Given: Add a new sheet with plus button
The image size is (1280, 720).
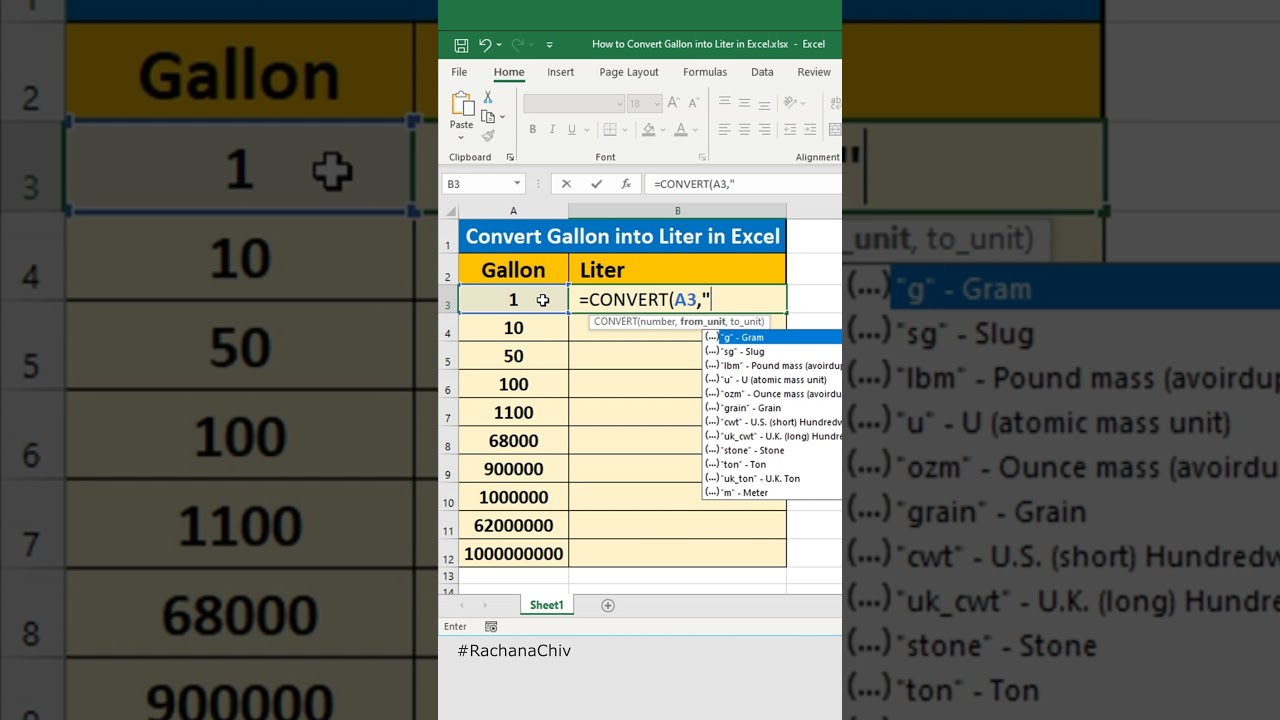Looking at the screenshot, I should [x=607, y=605].
